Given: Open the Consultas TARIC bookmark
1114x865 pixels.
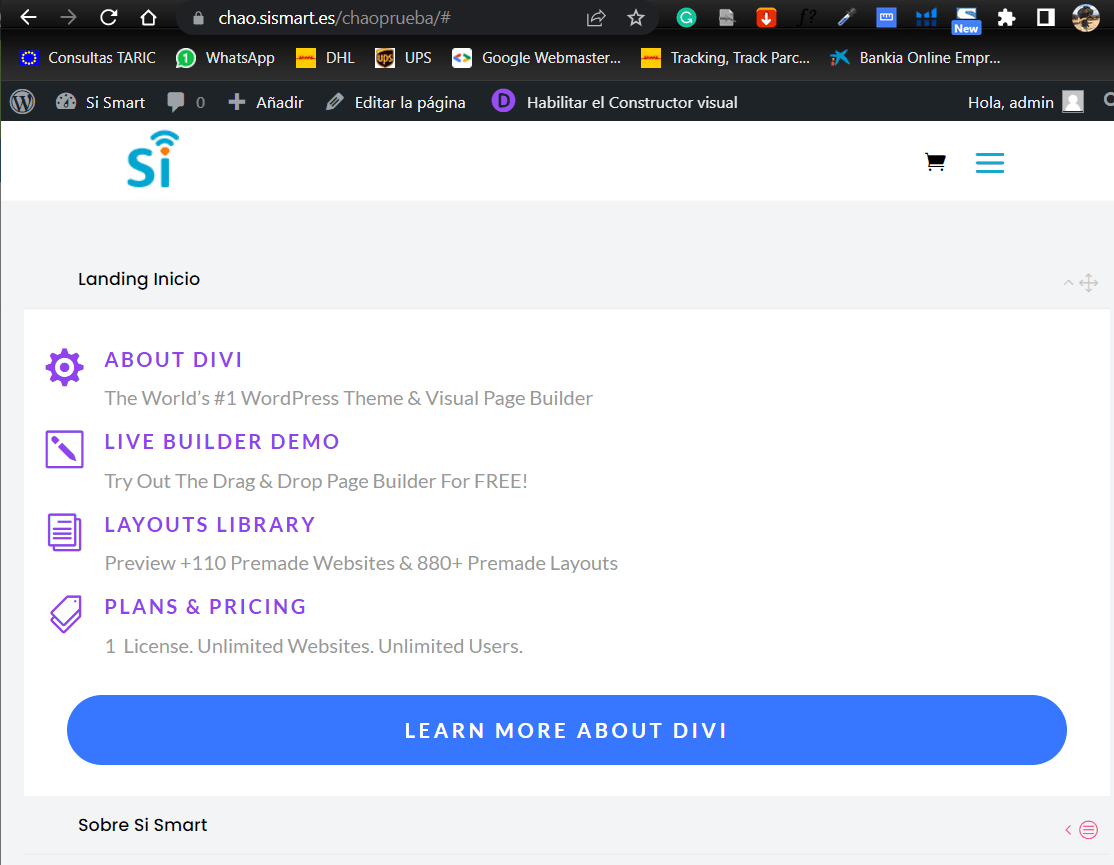Looking at the screenshot, I should (x=88, y=58).
